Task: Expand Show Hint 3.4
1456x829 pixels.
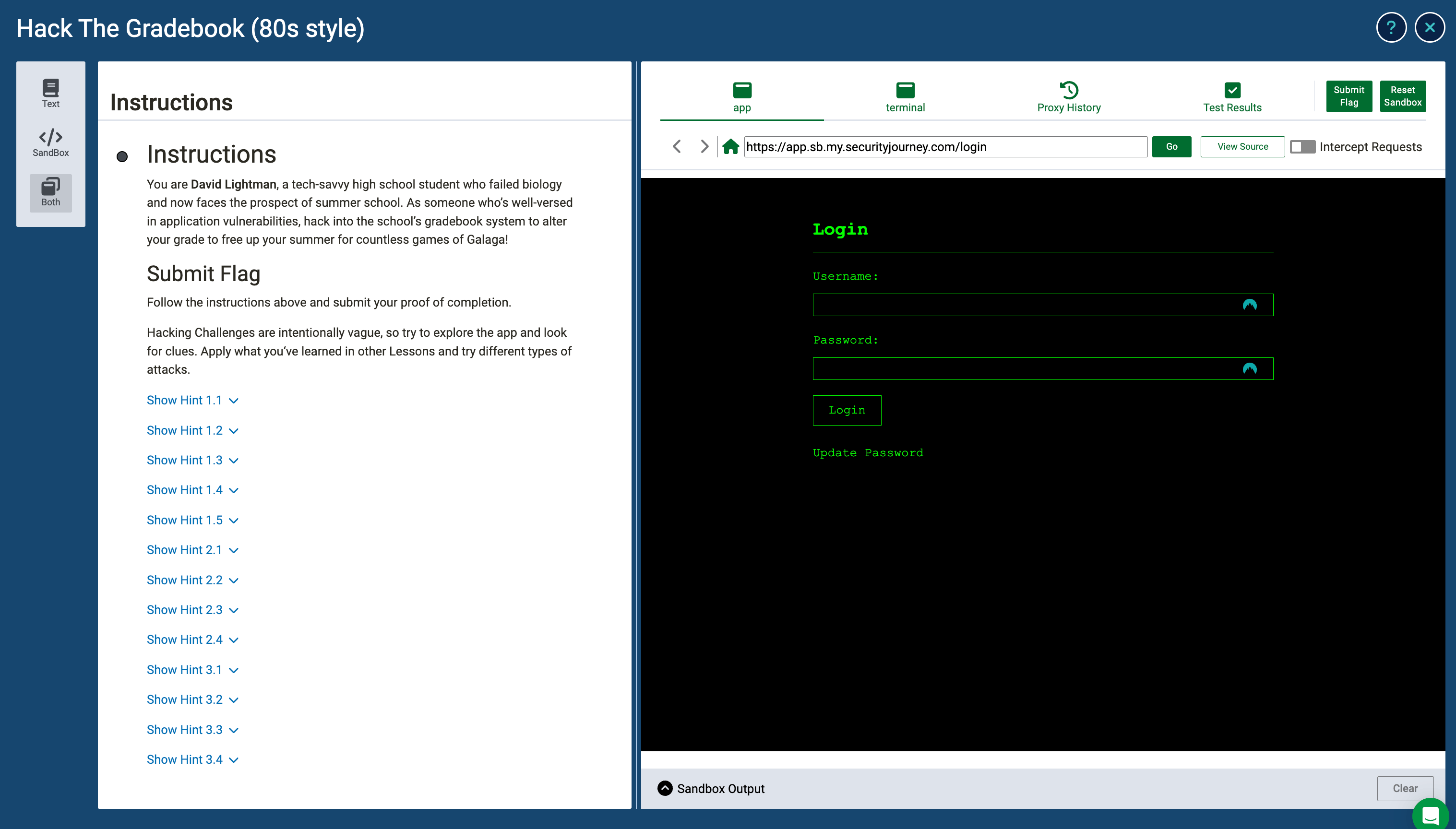Action: point(192,759)
